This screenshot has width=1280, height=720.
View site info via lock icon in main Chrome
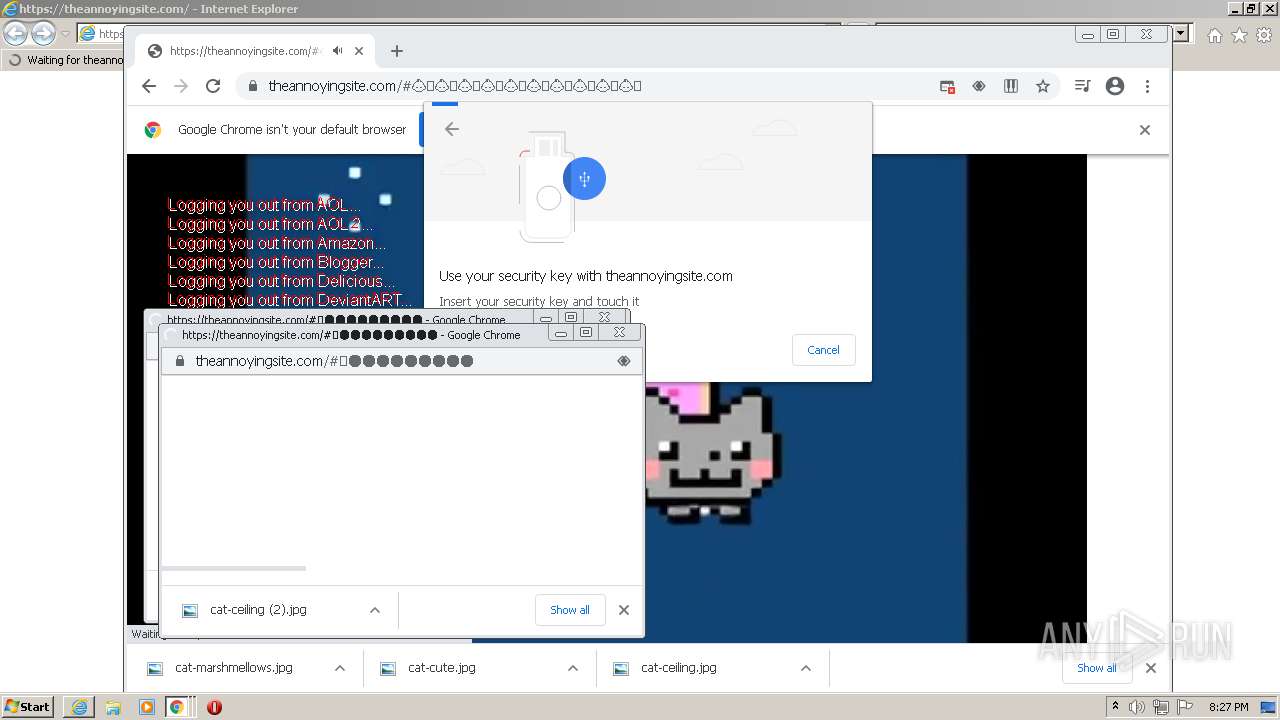pos(251,86)
